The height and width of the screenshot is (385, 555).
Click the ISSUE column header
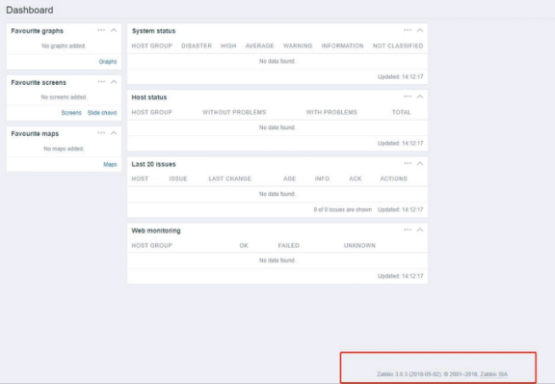178,179
